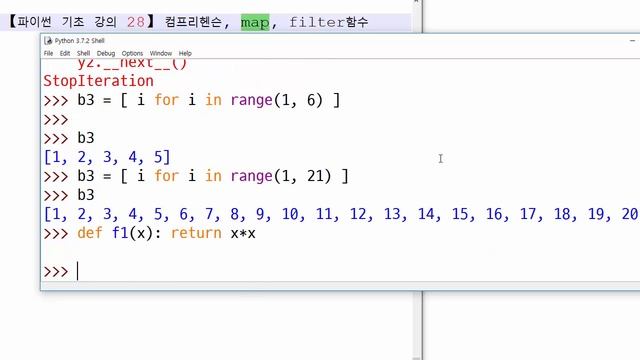Open the Options menu
640x360 pixels.
[132, 53]
